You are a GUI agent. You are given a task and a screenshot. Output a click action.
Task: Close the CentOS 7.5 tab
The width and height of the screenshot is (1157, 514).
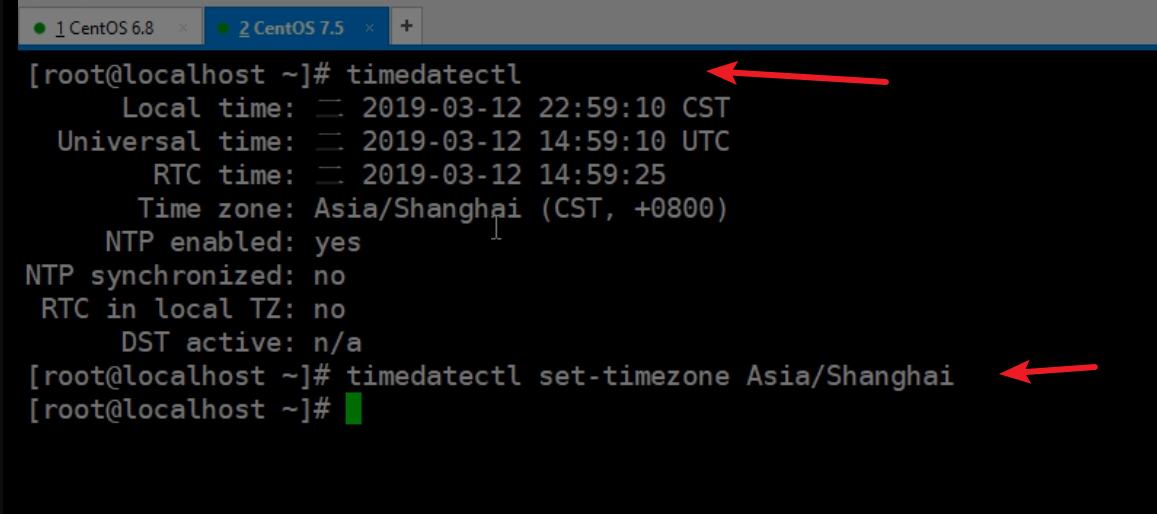coord(370,28)
